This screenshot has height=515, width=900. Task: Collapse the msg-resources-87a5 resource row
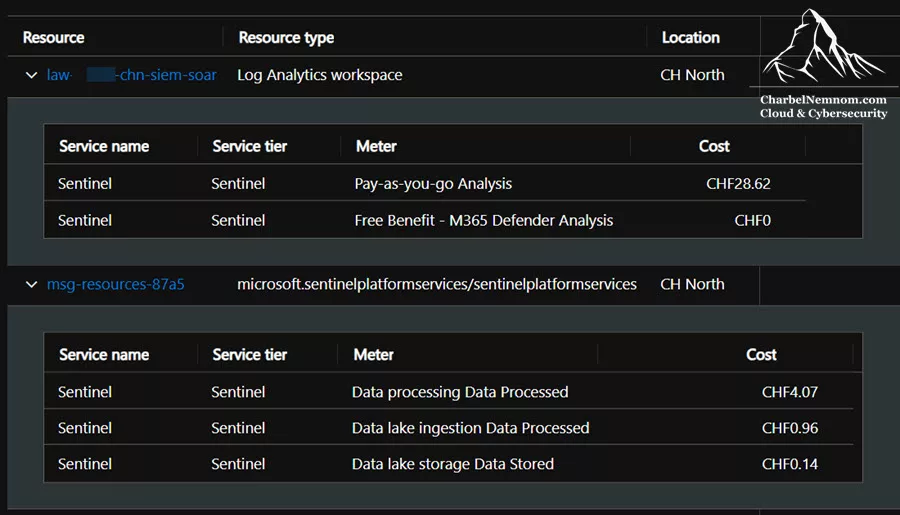[x=32, y=284]
